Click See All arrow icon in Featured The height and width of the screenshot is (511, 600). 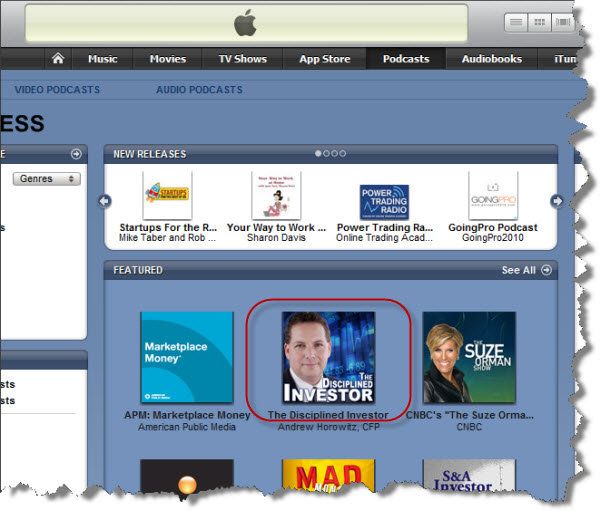pyautogui.click(x=546, y=270)
